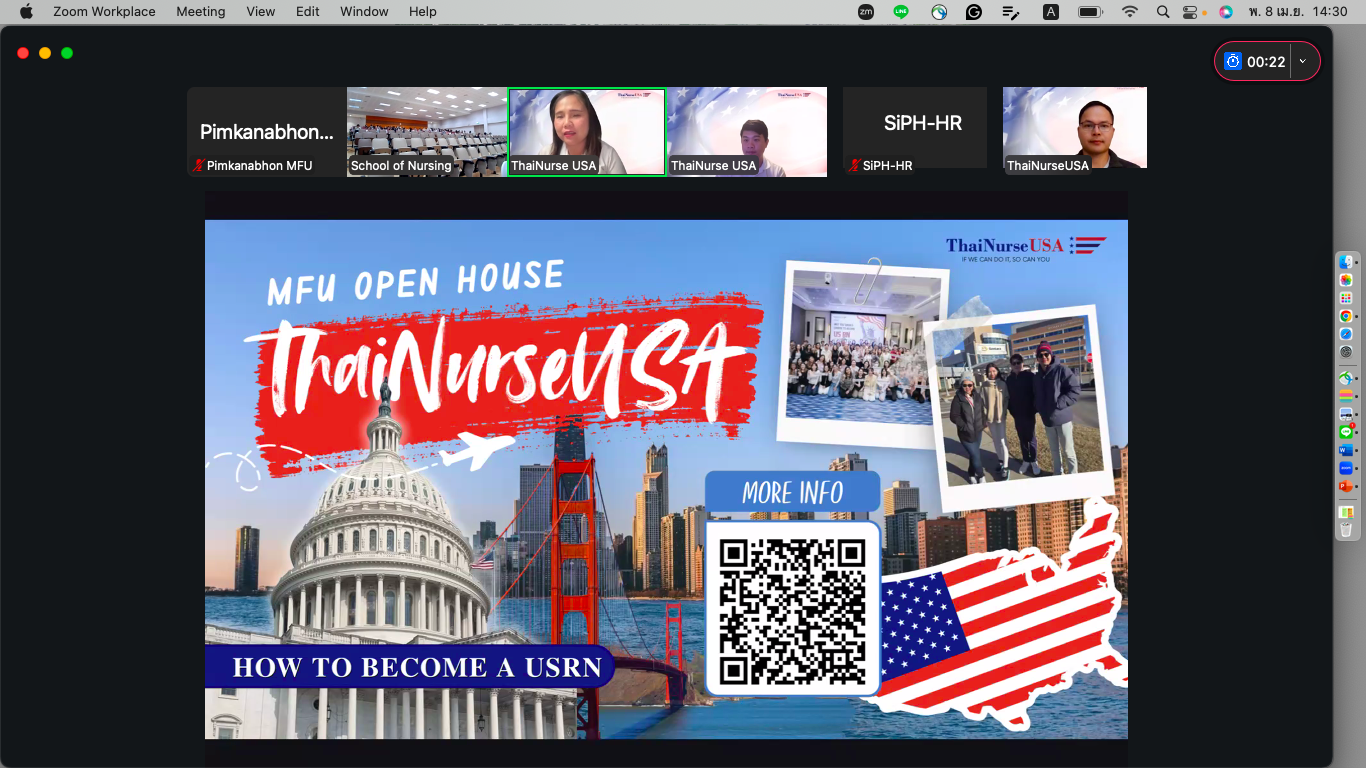1366x768 pixels.
Task: Open the Apple menu
Action: [x=26, y=12]
